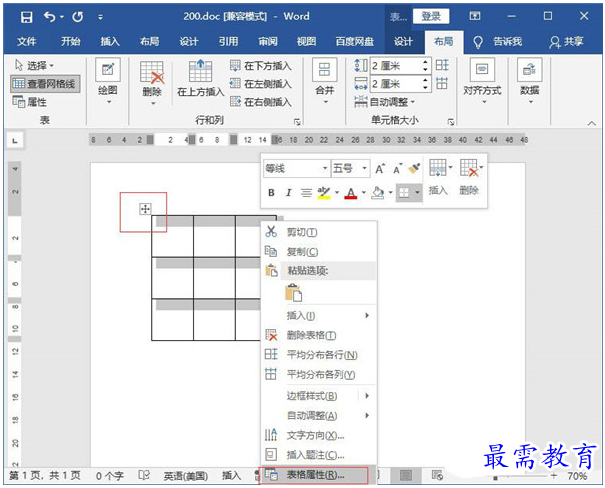605x488 pixels.
Task: Open the 绘图 draw table dropdown
Action: 108,82
